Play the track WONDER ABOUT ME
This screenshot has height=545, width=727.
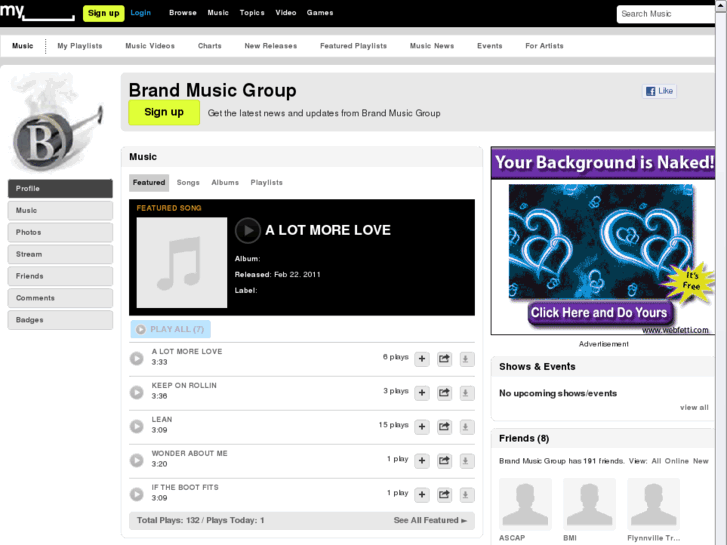click(136, 460)
